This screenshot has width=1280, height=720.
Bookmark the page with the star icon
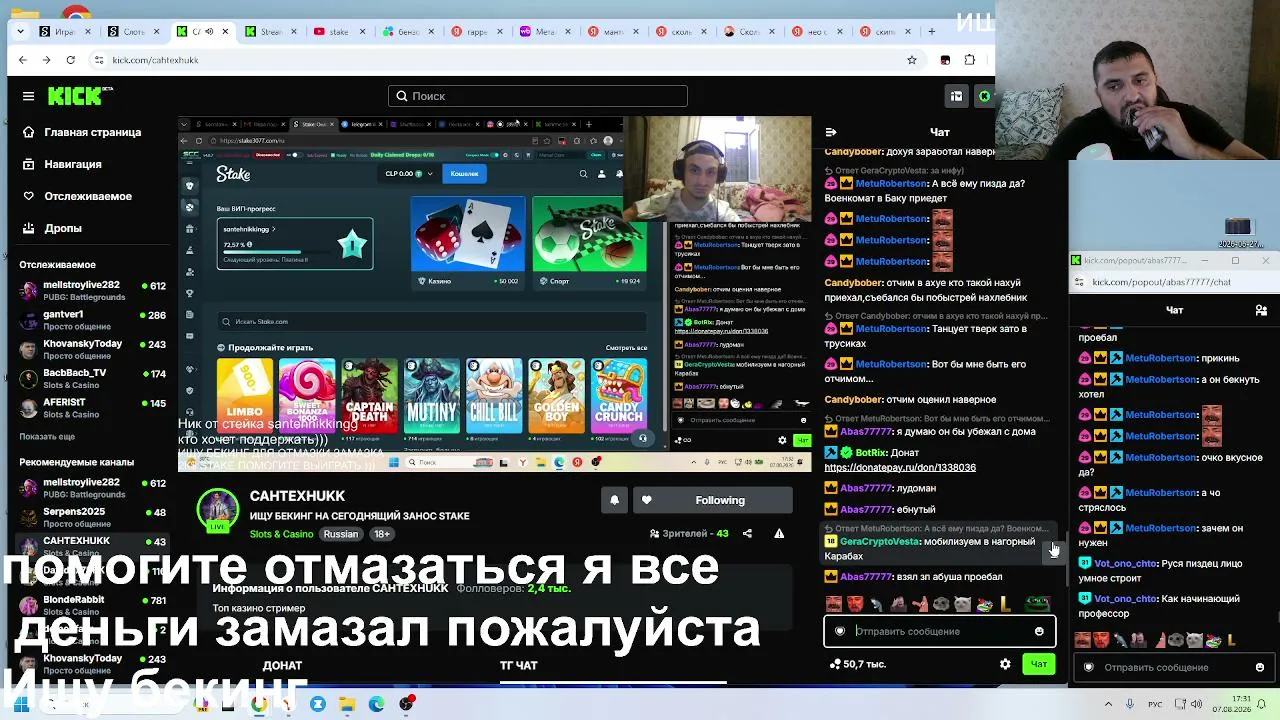click(912, 60)
